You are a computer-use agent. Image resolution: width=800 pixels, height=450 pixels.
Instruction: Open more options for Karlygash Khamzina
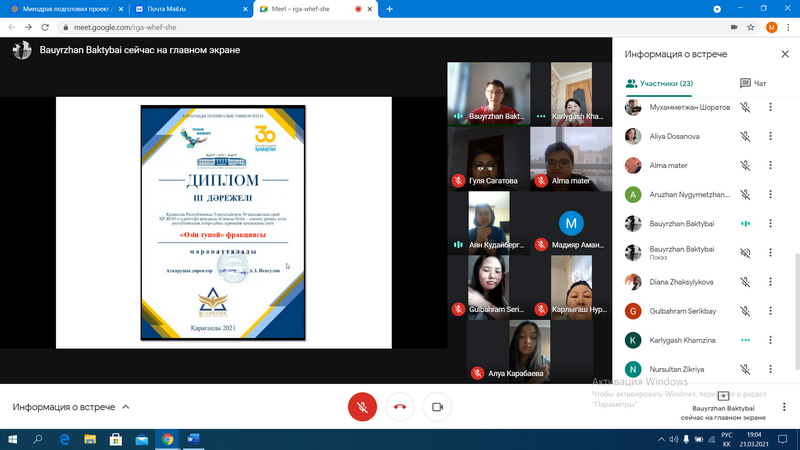(770, 340)
